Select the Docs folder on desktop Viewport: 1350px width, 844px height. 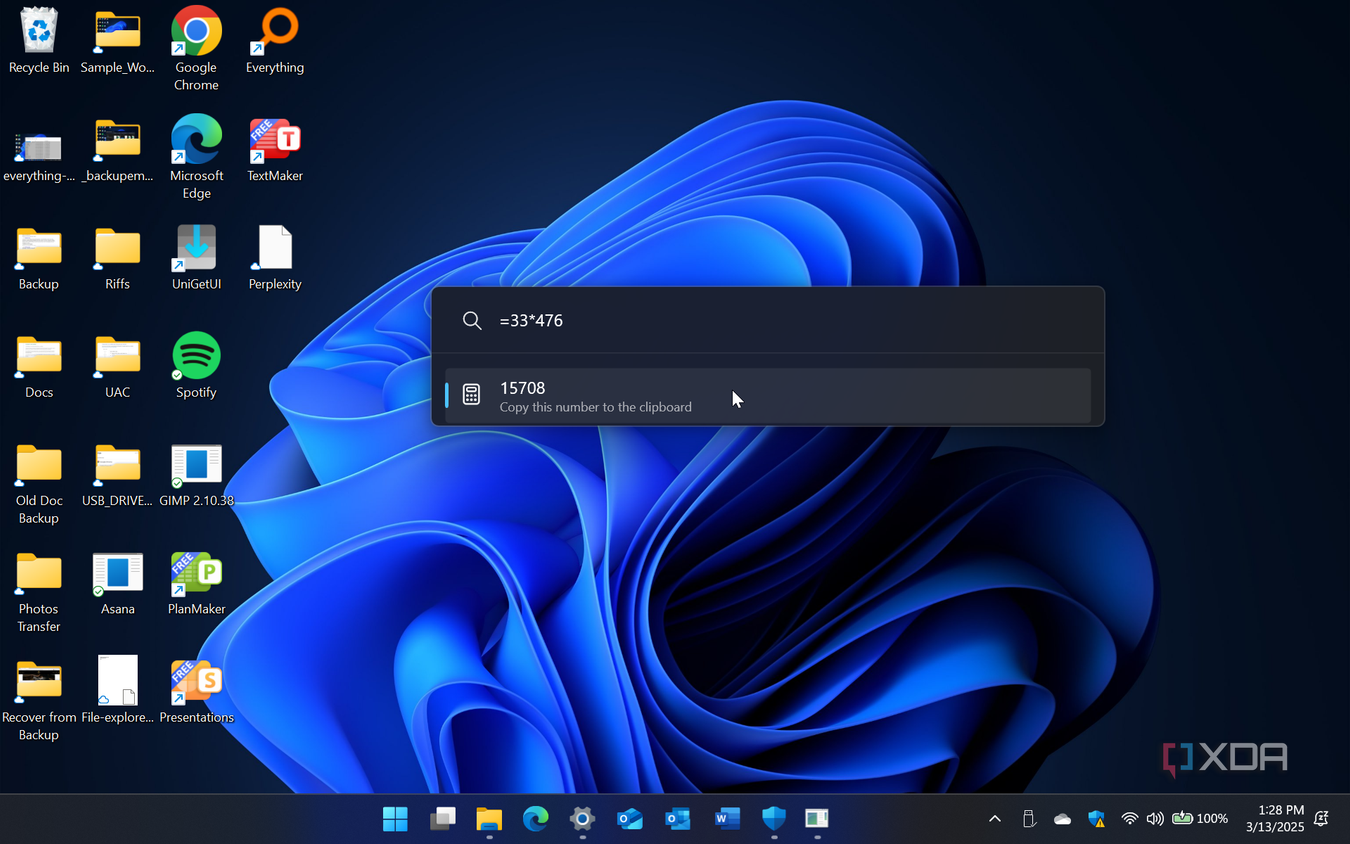(39, 365)
